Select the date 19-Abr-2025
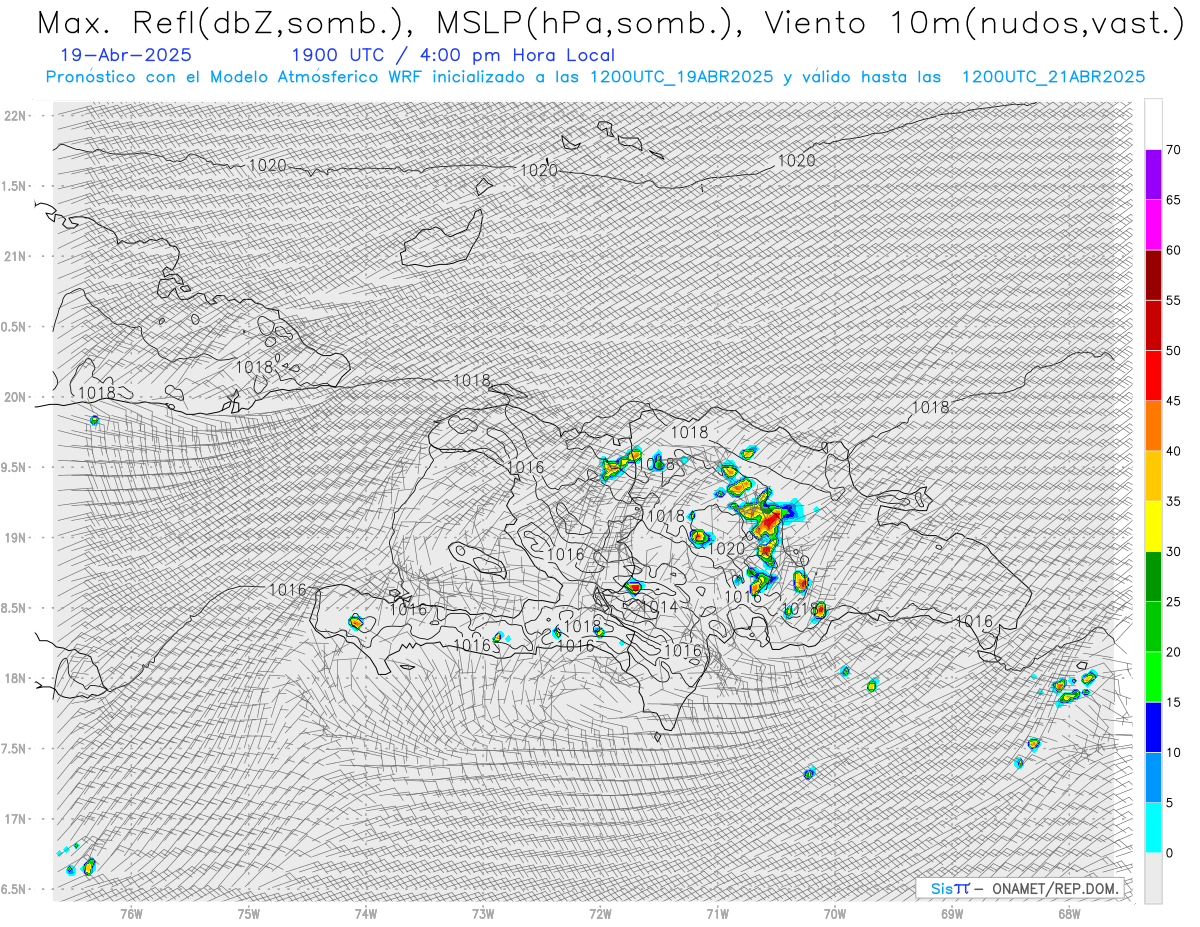The width and height of the screenshot is (1200, 927). tap(126, 55)
